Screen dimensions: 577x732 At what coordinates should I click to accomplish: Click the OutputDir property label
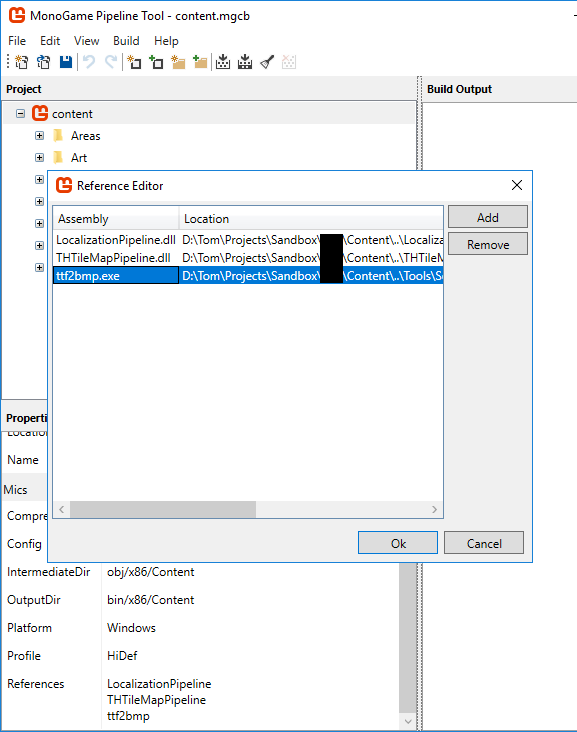(34, 600)
